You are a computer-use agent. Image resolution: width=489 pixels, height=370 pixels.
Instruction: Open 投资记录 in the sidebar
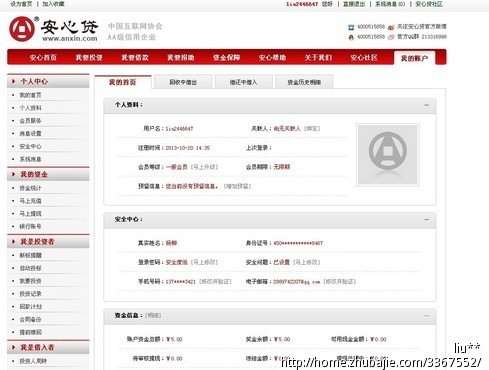30,294
